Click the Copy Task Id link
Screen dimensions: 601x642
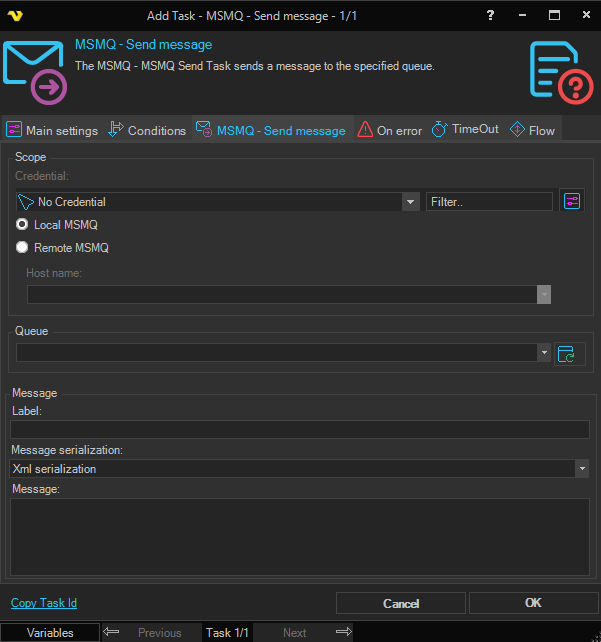(44, 603)
